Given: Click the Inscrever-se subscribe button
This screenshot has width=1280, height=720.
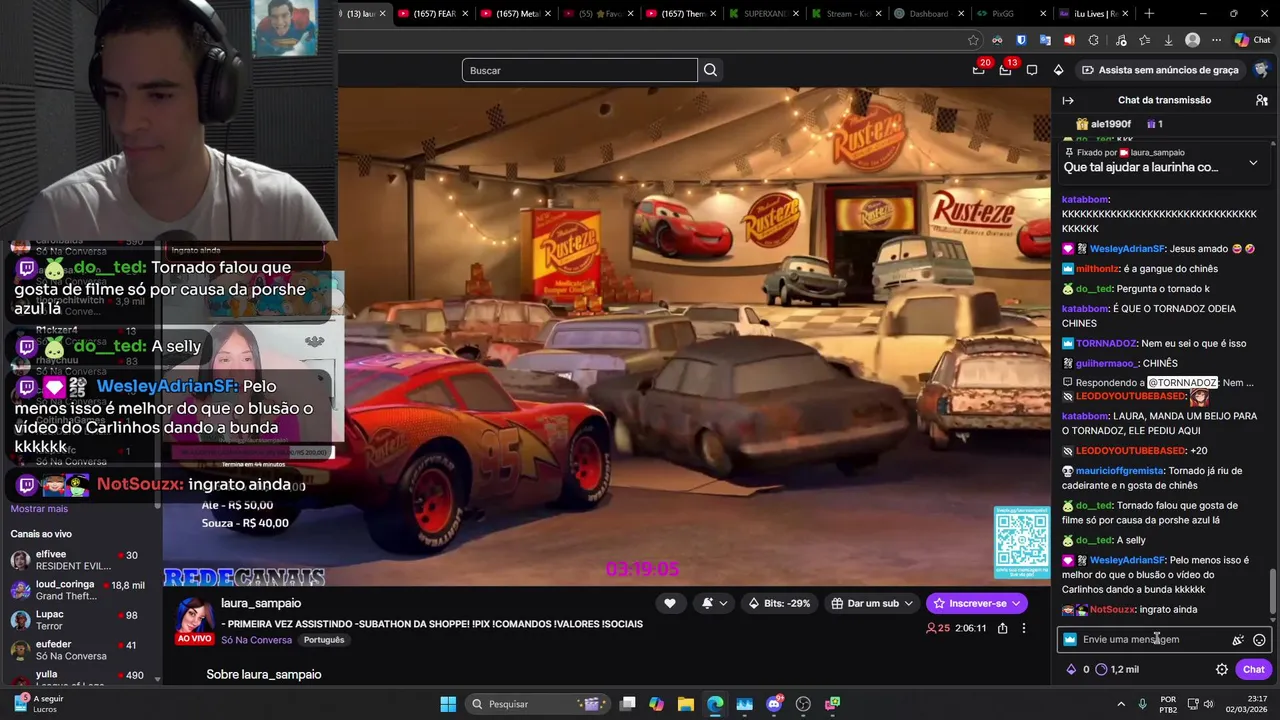Looking at the screenshot, I should click(976, 603).
